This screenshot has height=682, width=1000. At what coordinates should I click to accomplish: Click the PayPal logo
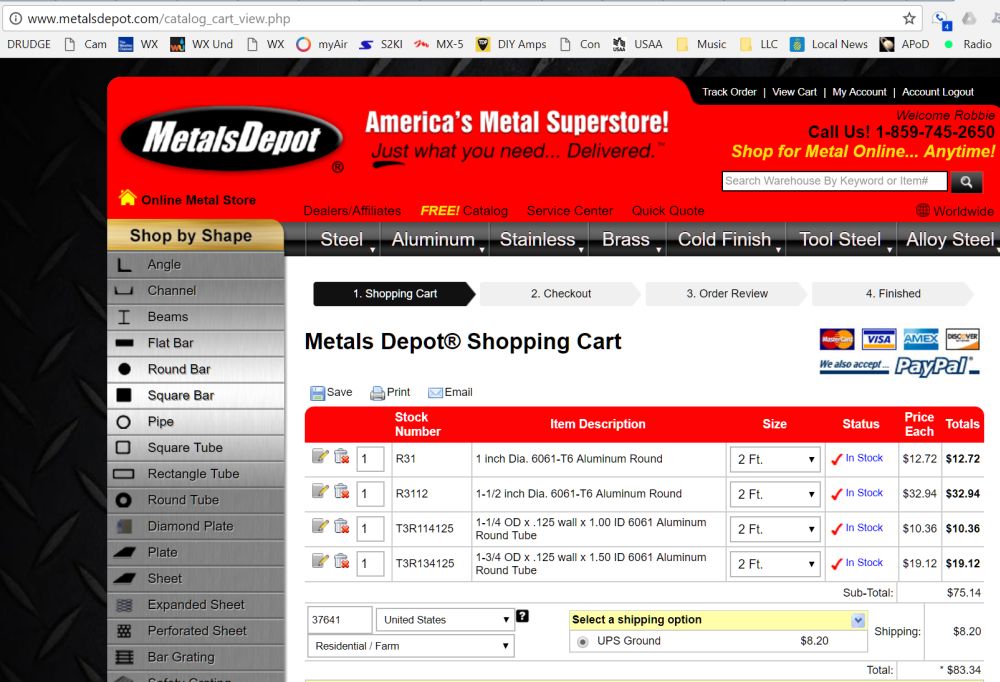click(x=936, y=366)
